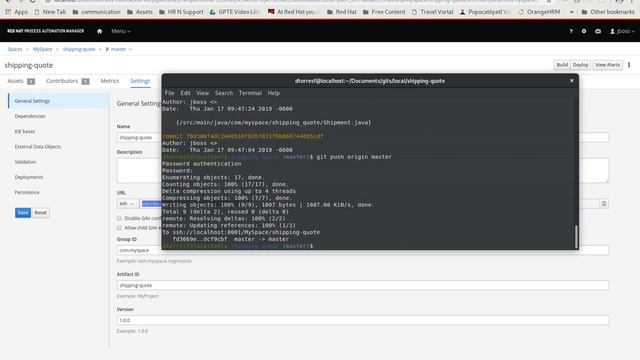The height and width of the screenshot is (360, 640).
Task: Open the ssh protocol dropdown for URL
Action: point(127,204)
